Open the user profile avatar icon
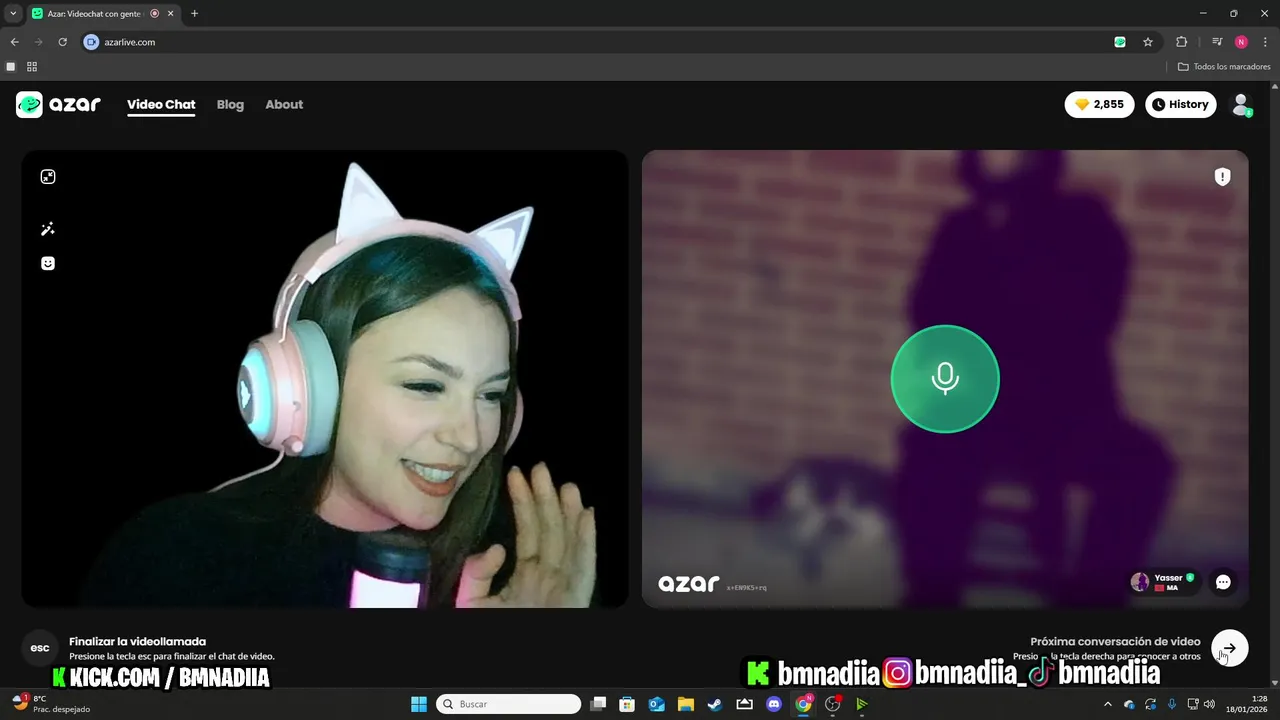Image resolution: width=1280 pixels, height=720 pixels. 1241,104
